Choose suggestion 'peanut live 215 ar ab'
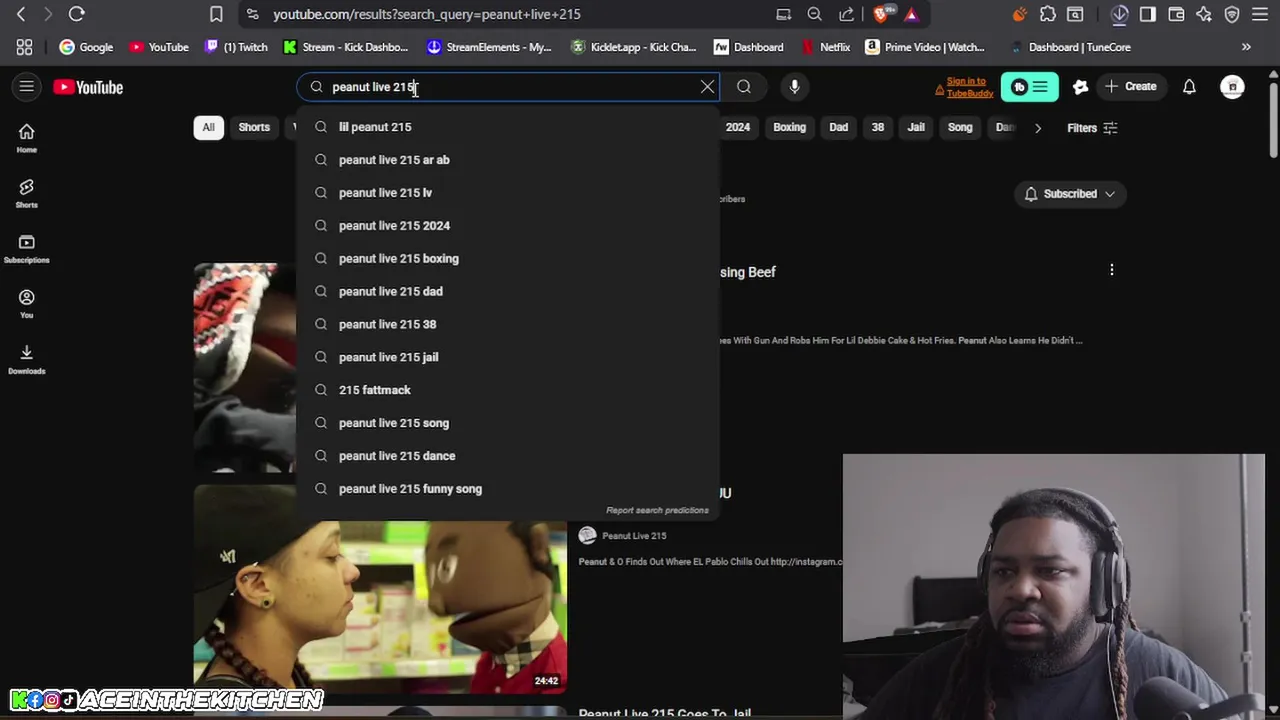Image resolution: width=1280 pixels, height=720 pixels. (508, 160)
